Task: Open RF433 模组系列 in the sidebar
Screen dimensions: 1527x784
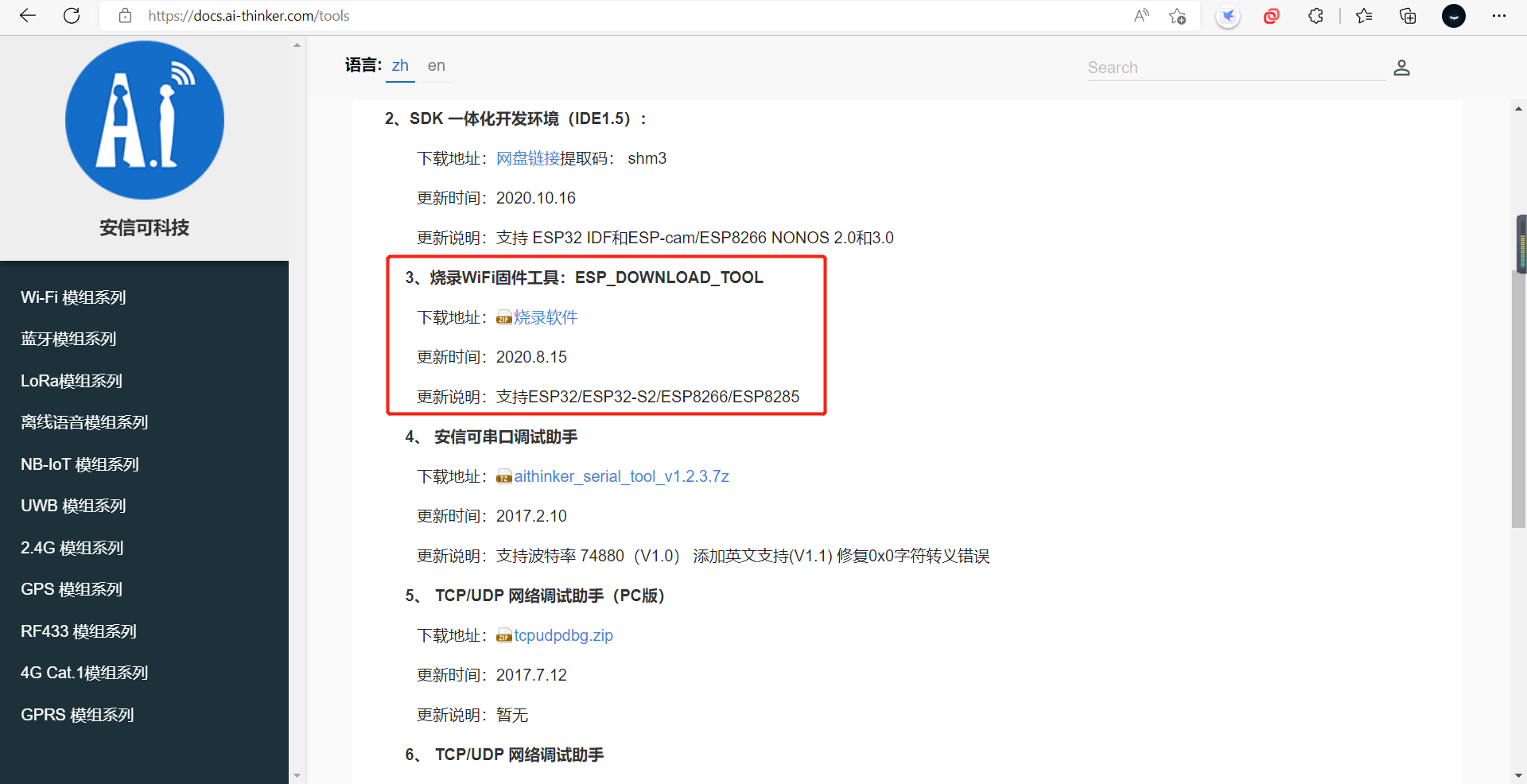Action: [x=79, y=631]
